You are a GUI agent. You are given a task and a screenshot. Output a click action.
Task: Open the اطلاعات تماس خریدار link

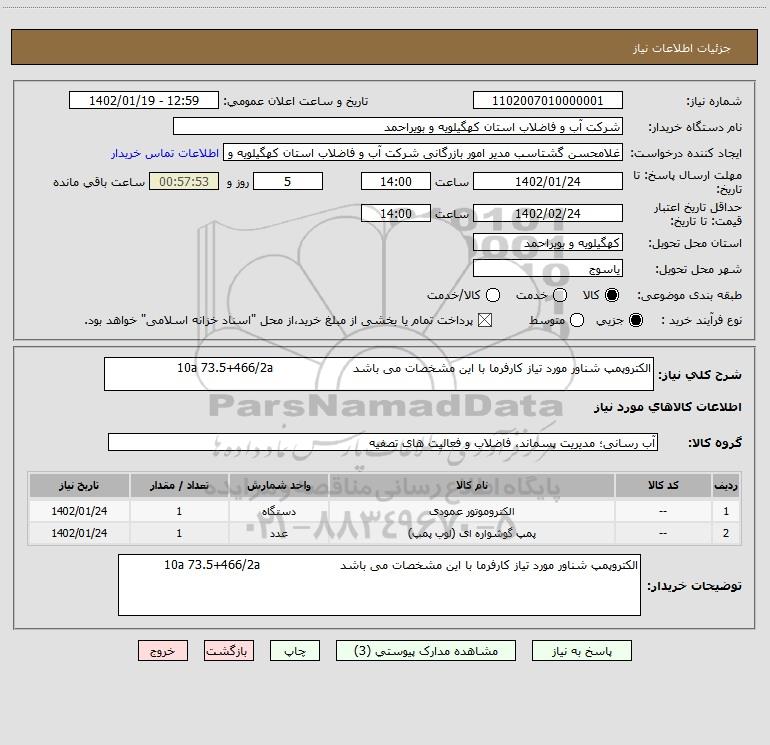tap(165, 153)
